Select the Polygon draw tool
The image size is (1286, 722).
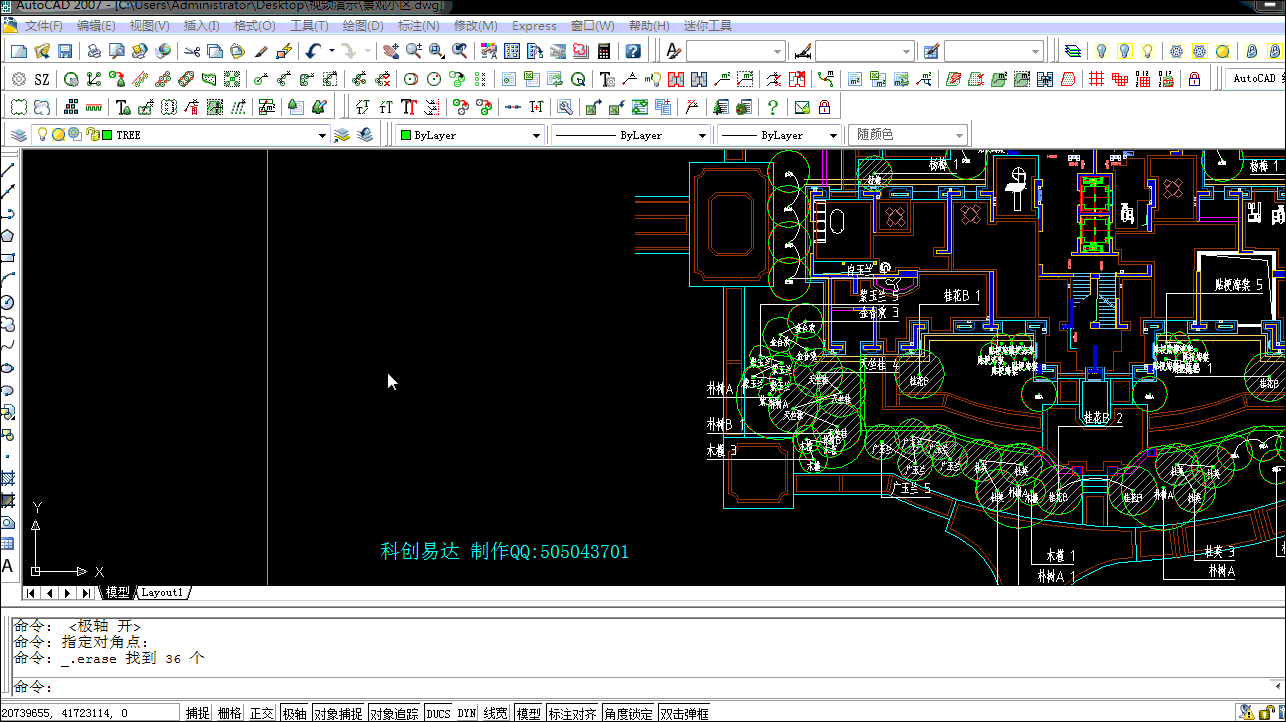coord(8,236)
